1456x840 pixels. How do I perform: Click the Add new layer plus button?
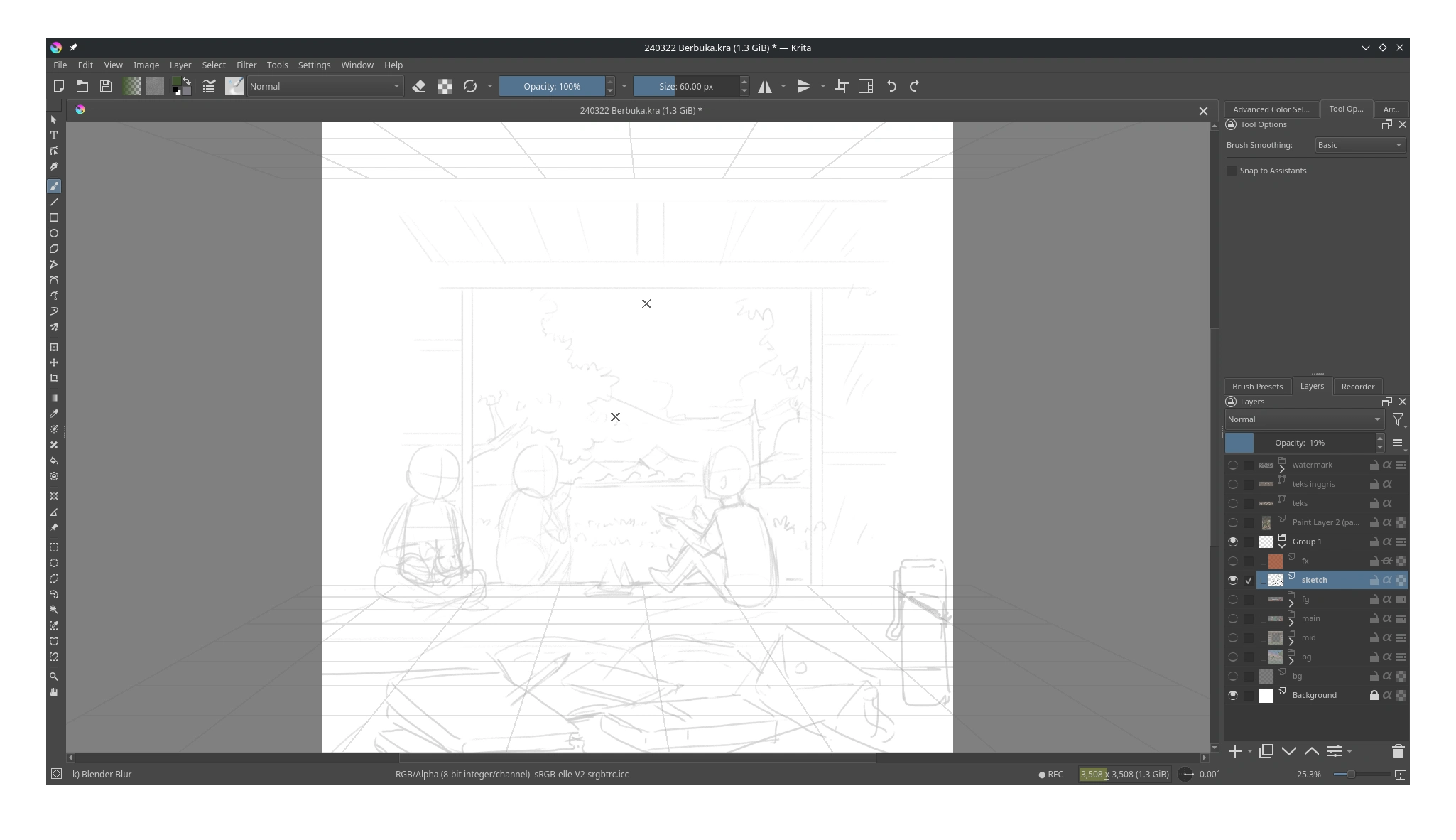pyautogui.click(x=1235, y=751)
